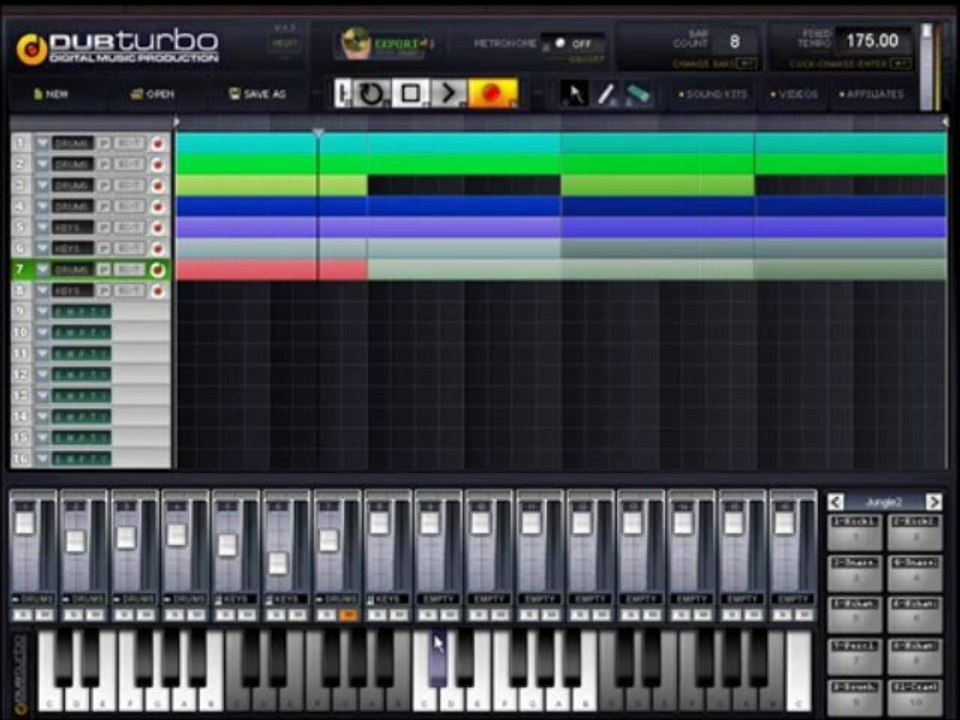Trigger drum pad 3 Snare
This screenshot has height=720, width=960.
pos(855,573)
